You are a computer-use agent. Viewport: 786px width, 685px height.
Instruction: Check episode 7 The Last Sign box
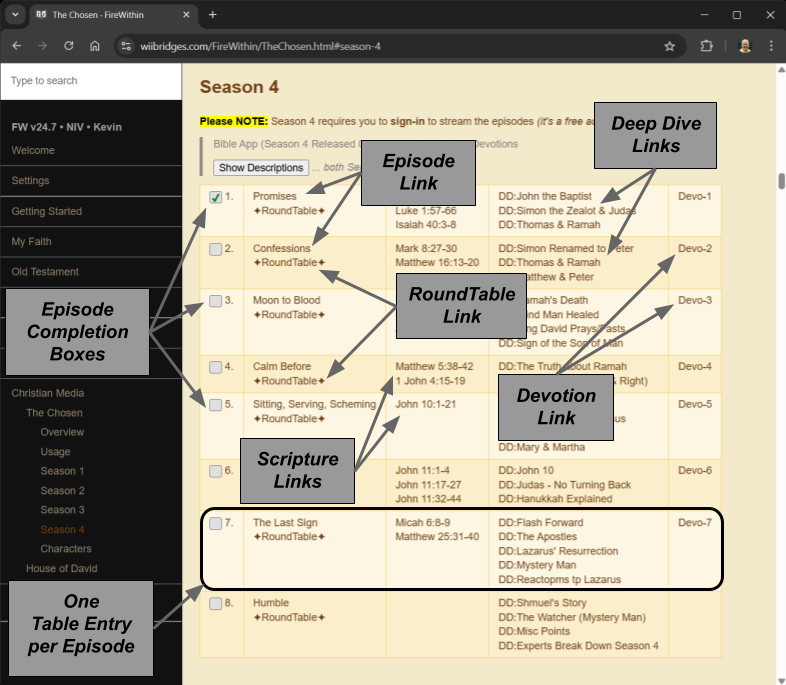pos(216,523)
